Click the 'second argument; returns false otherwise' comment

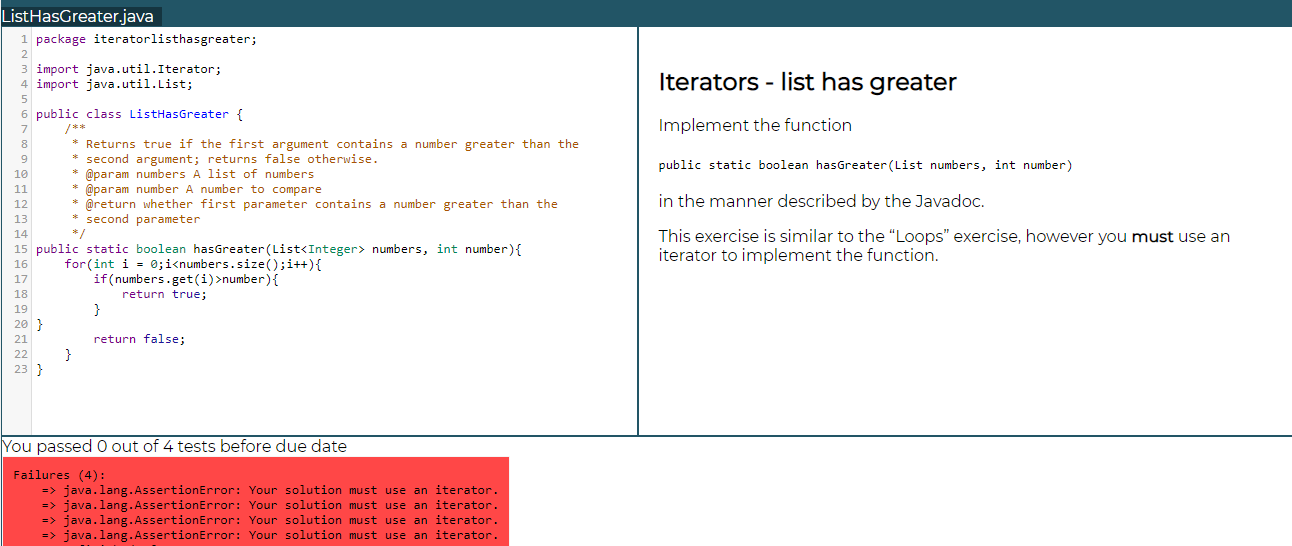[x=225, y=159]
